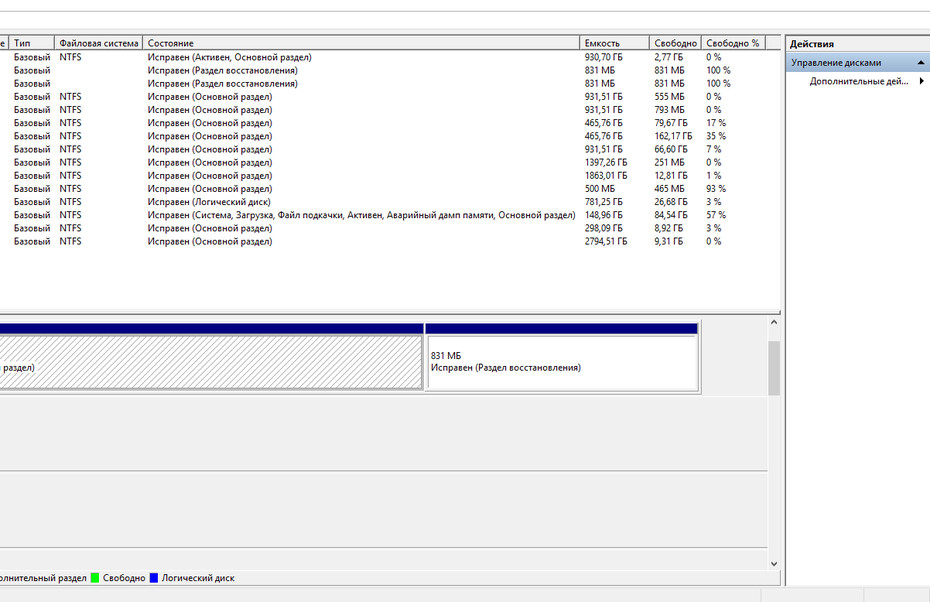This screenshot has width=930, height=602.
Task: Click the blue Логический диск legend swatch
Action: pyautogui.click(x=154, y=578)
